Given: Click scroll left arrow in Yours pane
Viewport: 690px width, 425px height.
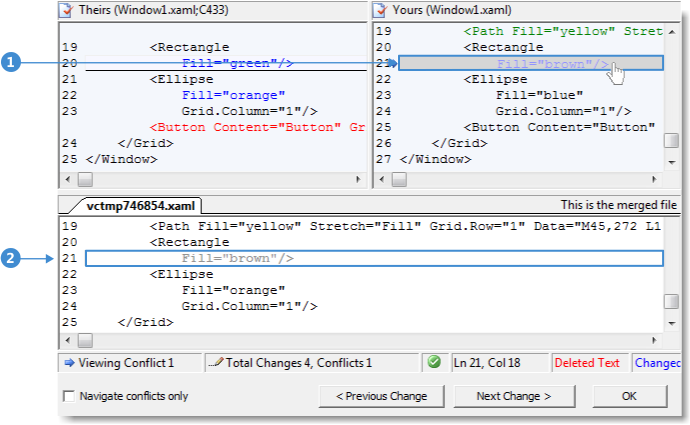Looking at the screenshot, I should (x=382, y=179).
